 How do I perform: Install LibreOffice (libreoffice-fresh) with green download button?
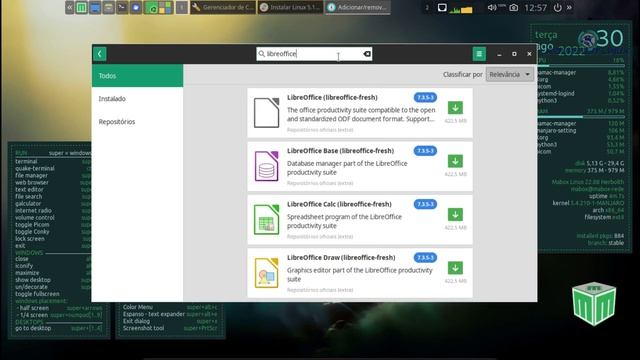[455, 108]
